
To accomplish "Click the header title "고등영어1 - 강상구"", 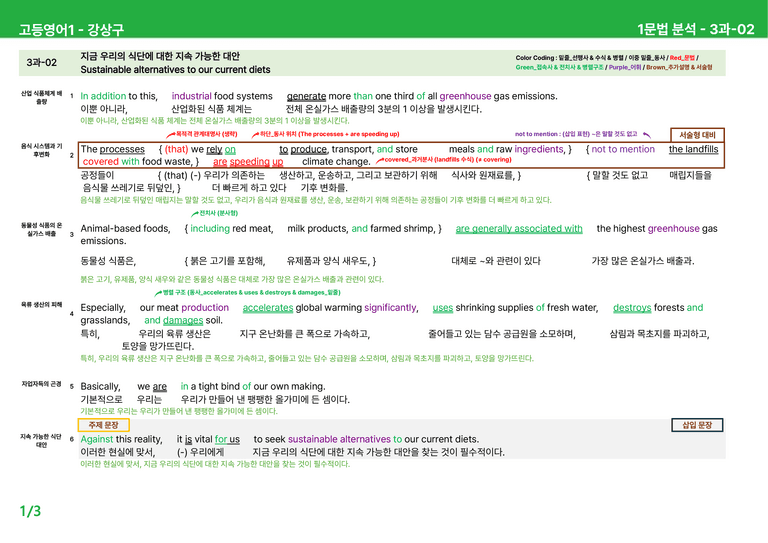I will 71,29.
